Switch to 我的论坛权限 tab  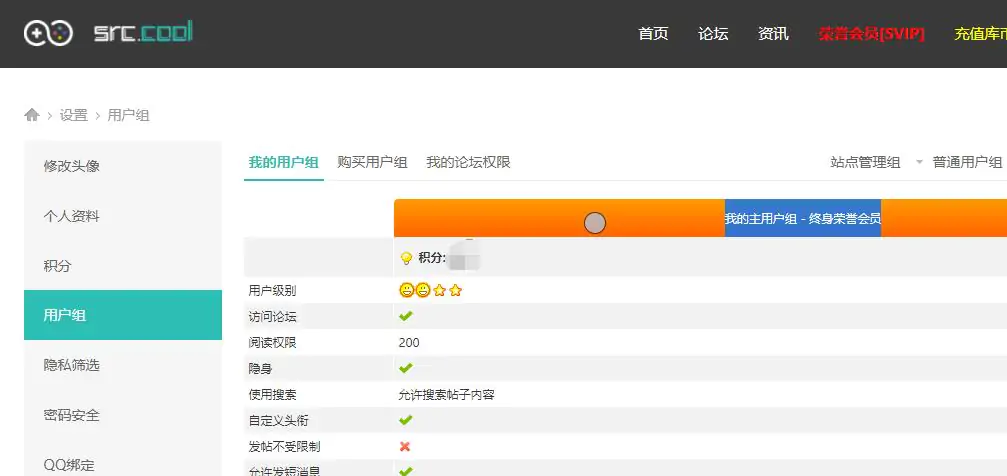pos(468,163)
